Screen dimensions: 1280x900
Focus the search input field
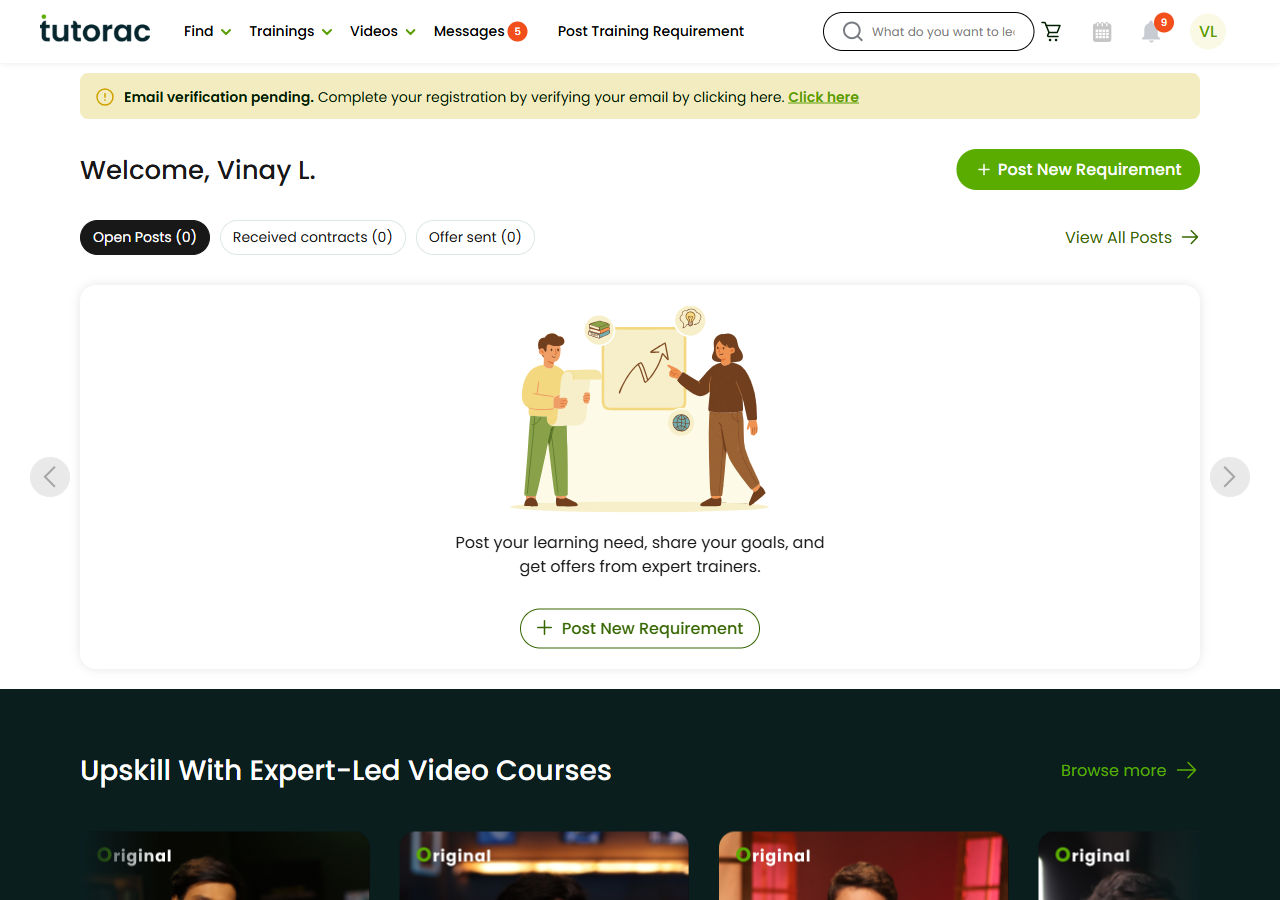coord(943,32)
